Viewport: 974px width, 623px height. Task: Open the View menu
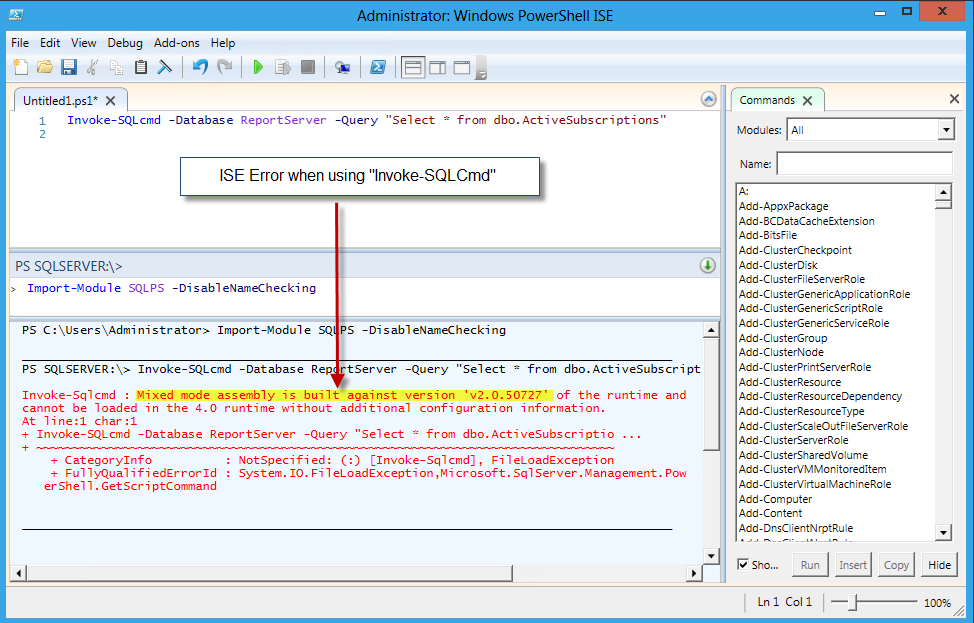(x=83, y=43)
